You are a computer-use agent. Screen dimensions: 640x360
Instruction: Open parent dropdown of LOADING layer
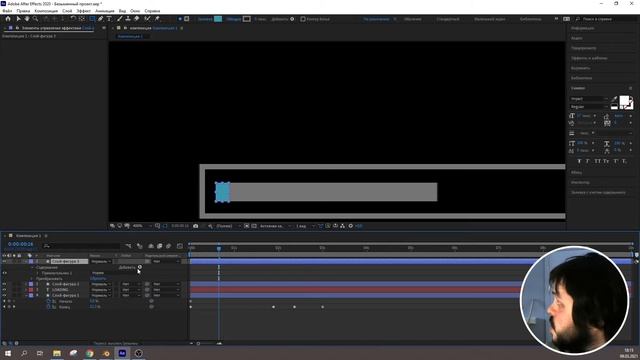pyautogui.click(x=166, y=290)
